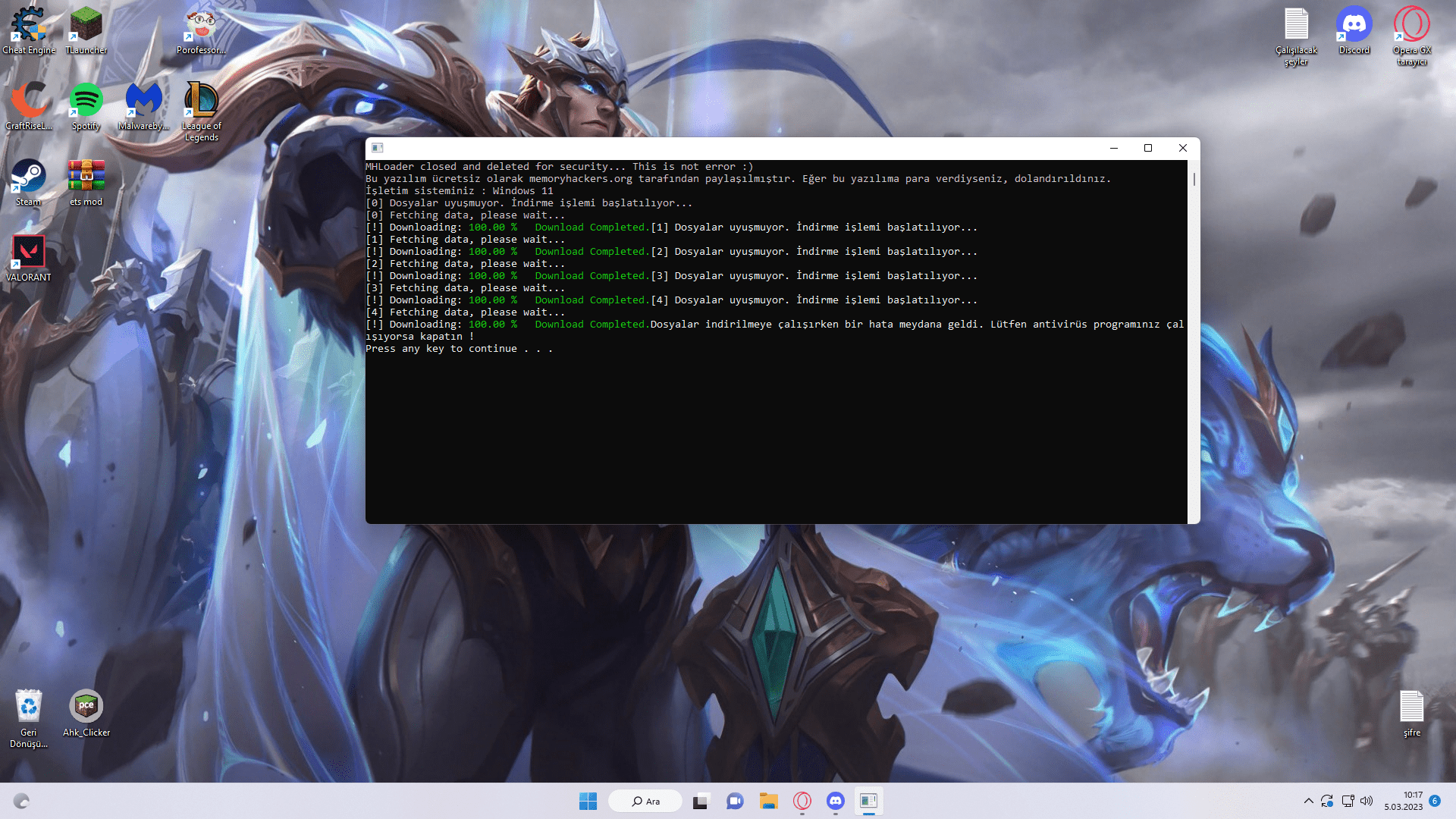Switch to Discord on the taskbar
The image size is (1456, 819).
(x=836, y=801)
